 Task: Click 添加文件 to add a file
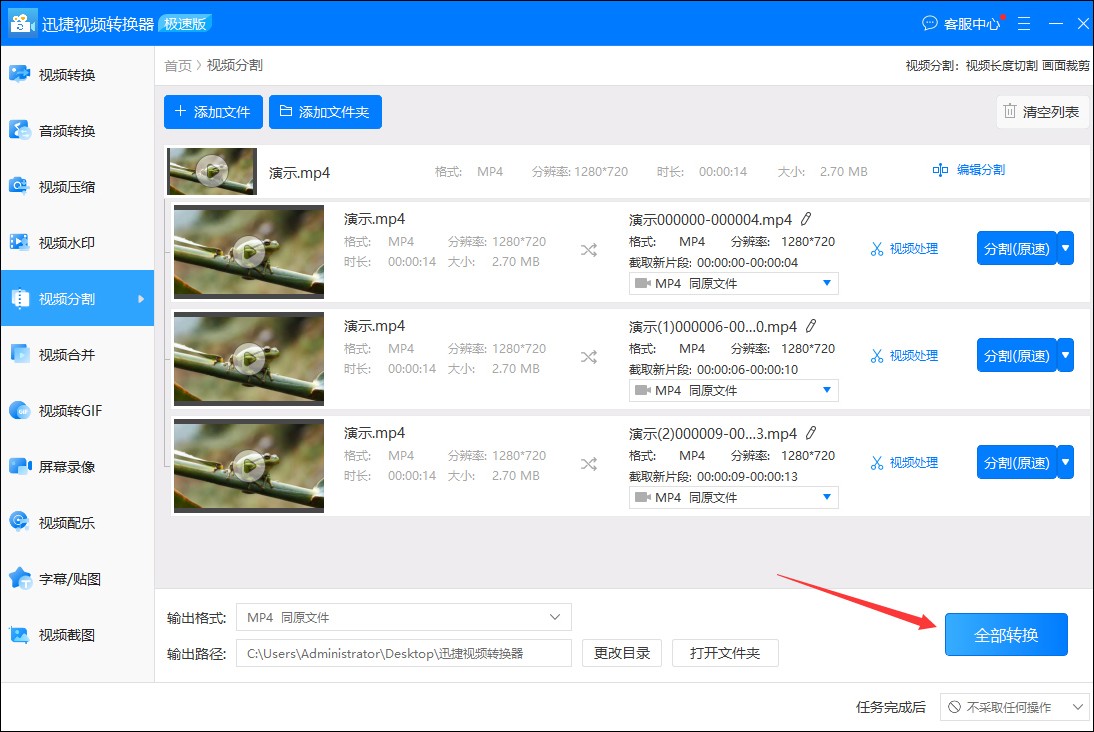[x=213, y=112]
